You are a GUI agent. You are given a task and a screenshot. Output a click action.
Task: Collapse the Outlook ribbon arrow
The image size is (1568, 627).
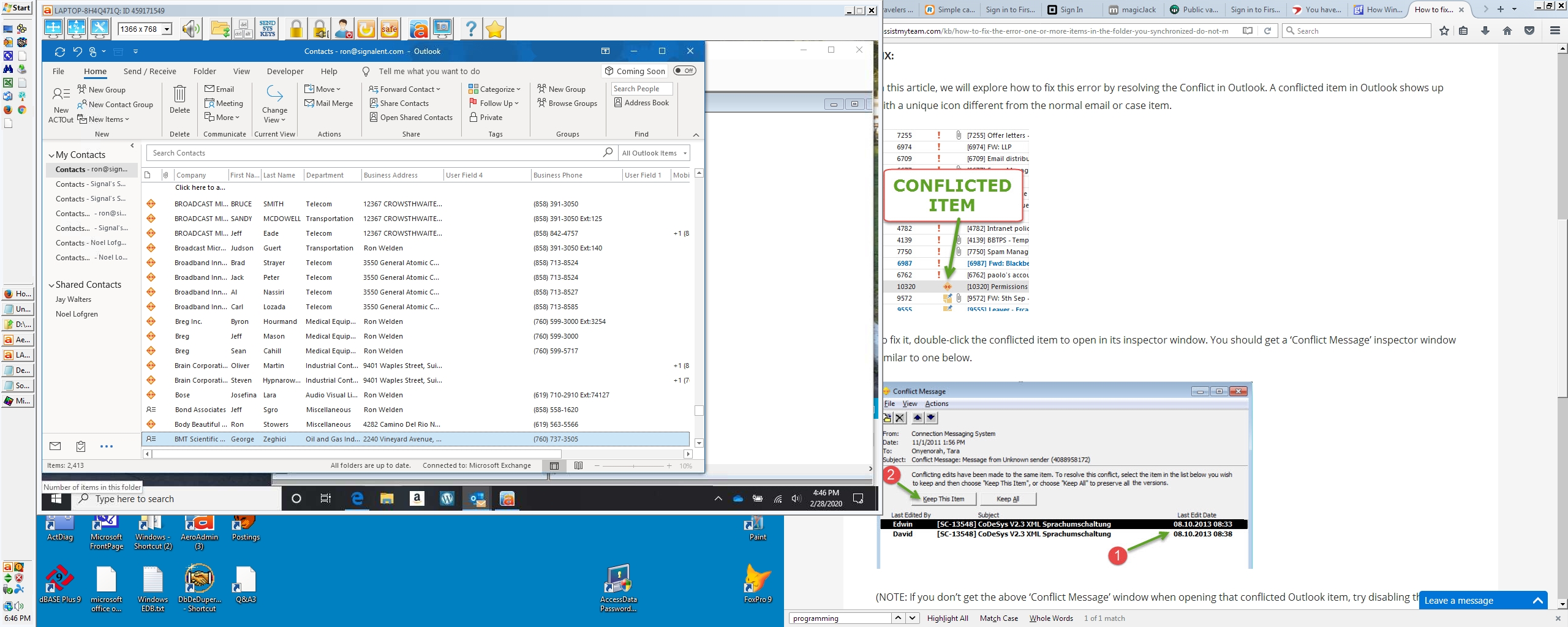click(x=696, y=135)
